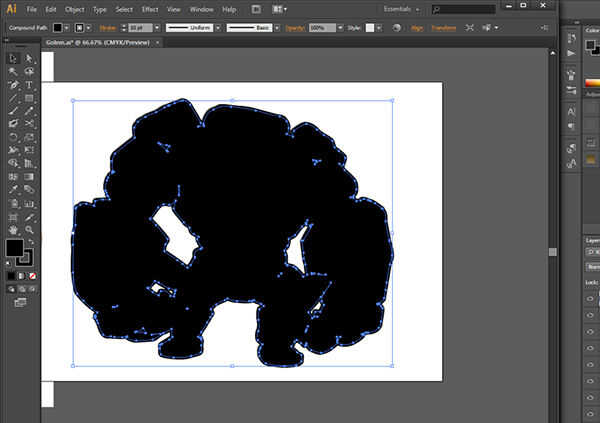The height and width of the screenshot is (423, 600).
Task: Open the Essentials workspace dropdown
Action: 406,8
